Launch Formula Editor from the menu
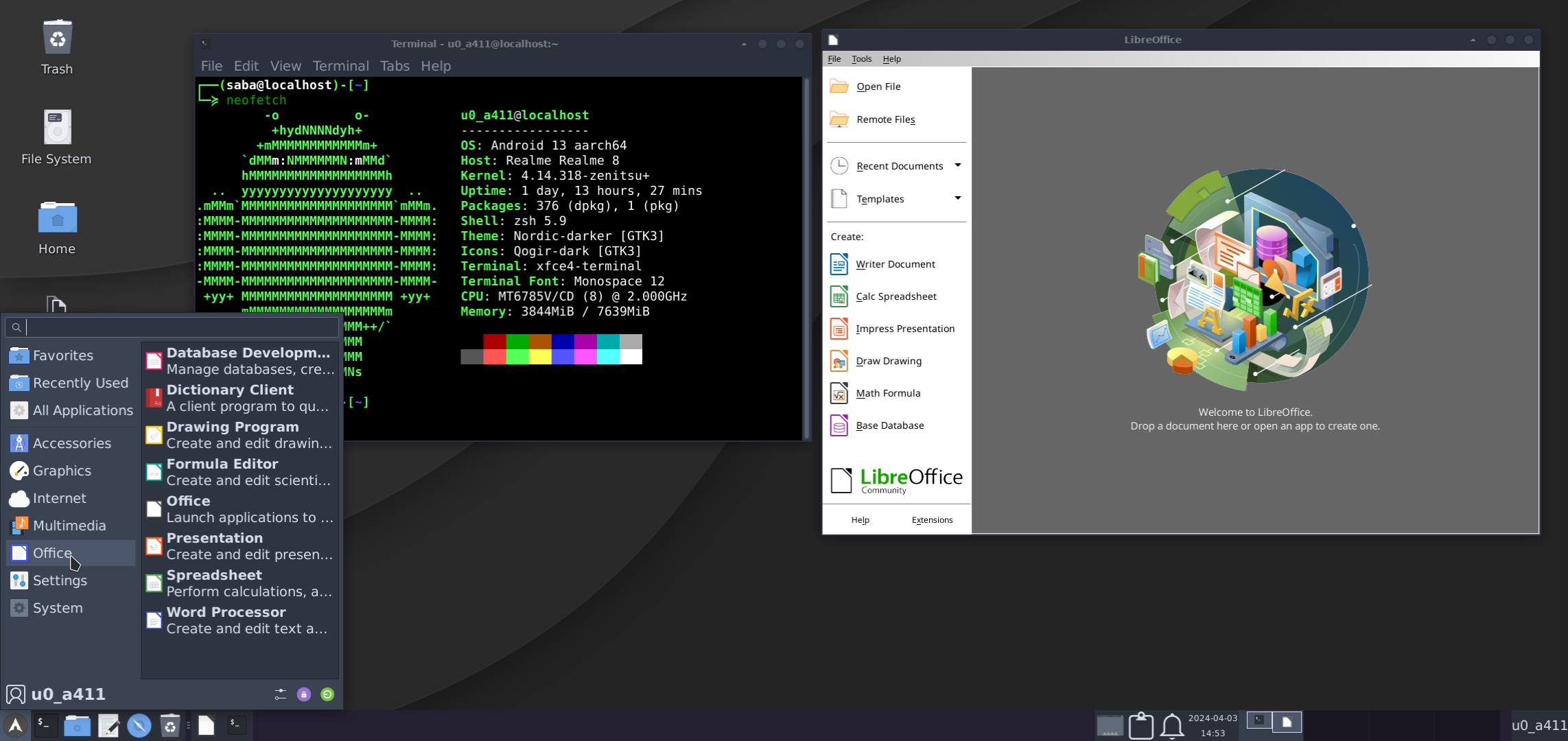 point(240,472)
